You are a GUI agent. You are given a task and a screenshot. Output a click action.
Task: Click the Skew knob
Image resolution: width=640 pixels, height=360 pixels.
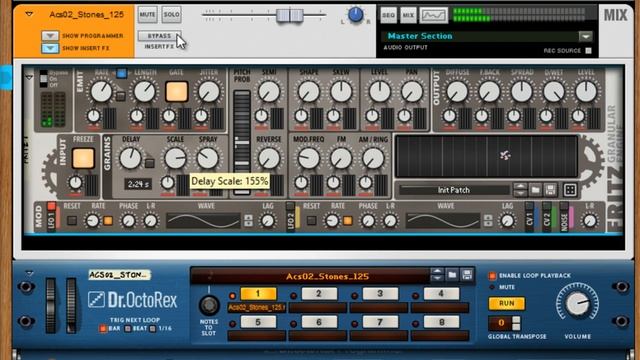click(x=341, y=91)
